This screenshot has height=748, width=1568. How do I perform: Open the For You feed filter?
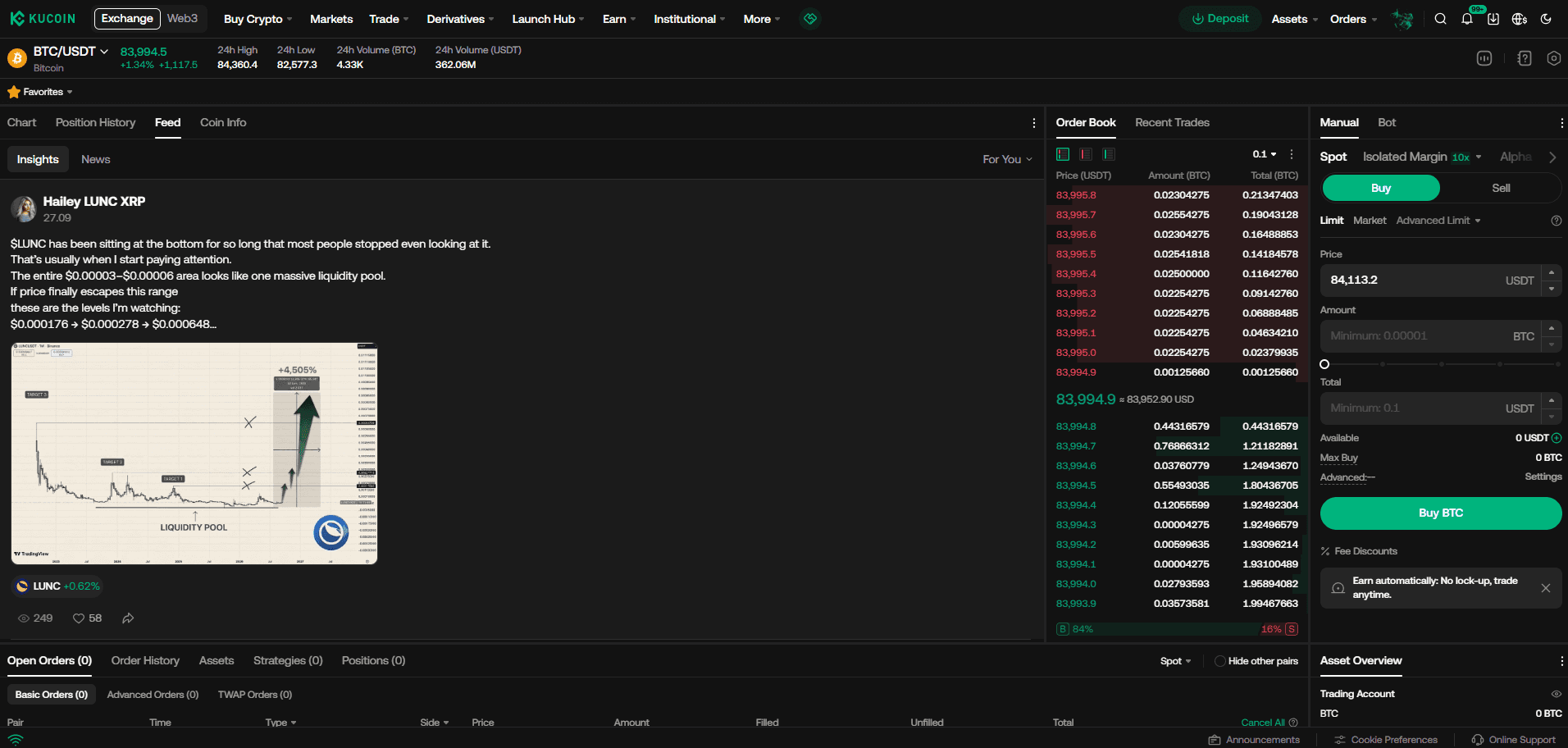(x=1007, y=159)
